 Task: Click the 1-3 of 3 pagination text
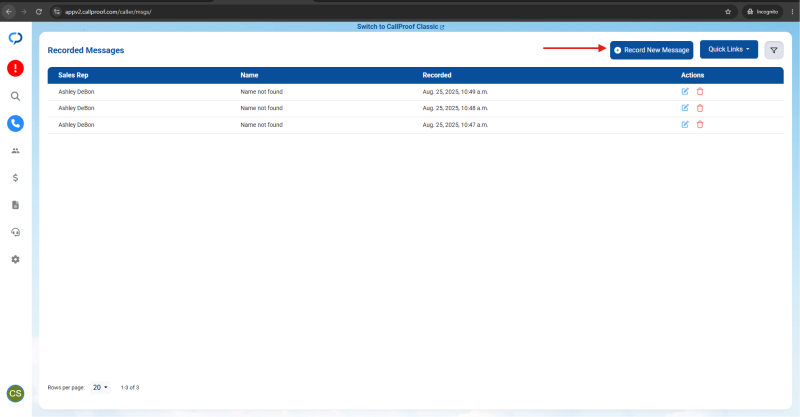(x=130, y=387)
